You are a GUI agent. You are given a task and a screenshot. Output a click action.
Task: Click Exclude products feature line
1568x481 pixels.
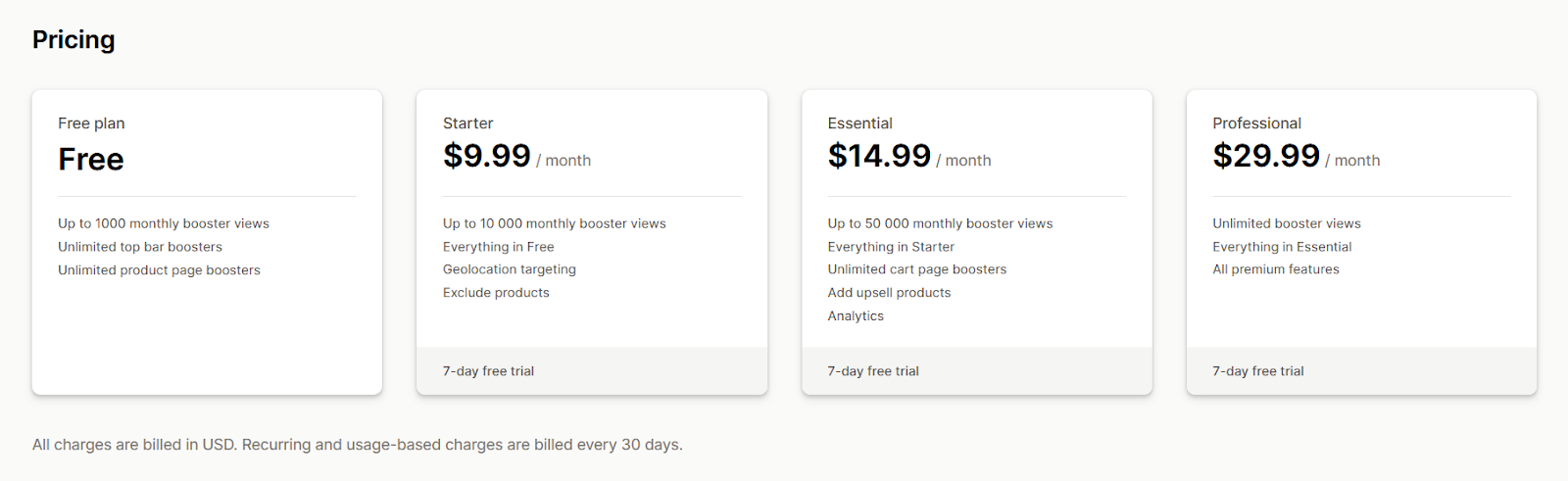[496, 293]
